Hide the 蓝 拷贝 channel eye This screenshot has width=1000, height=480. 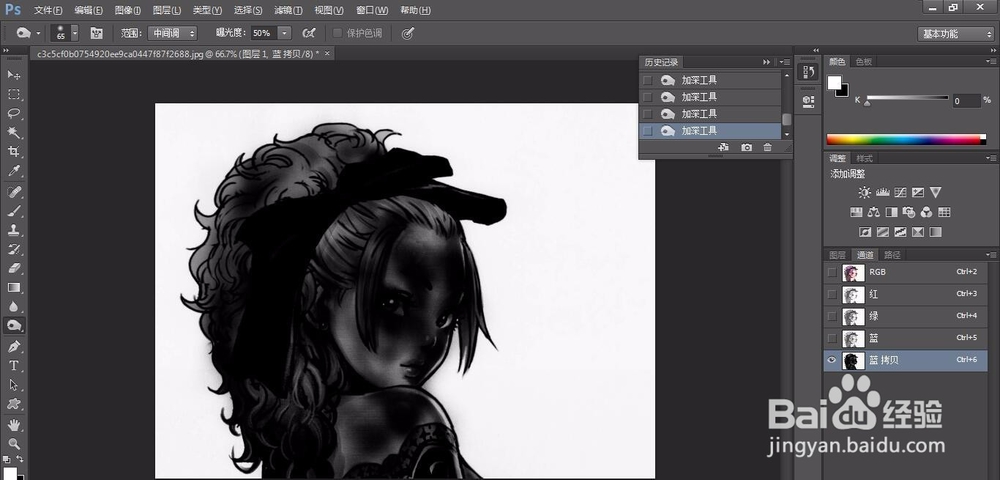pyautogui.click(x=832, y=360)
